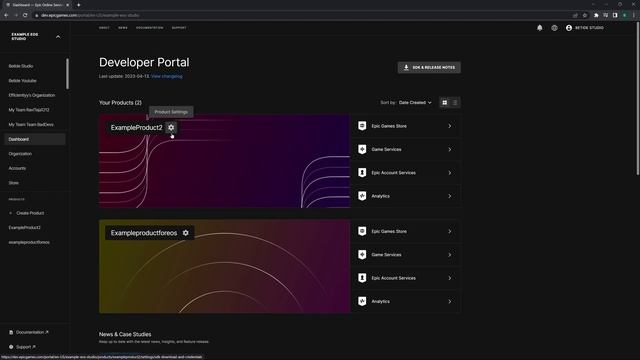640x360 pixels.
Task: Click the Documentation file icon in sidebar footer
Action: 11,332
